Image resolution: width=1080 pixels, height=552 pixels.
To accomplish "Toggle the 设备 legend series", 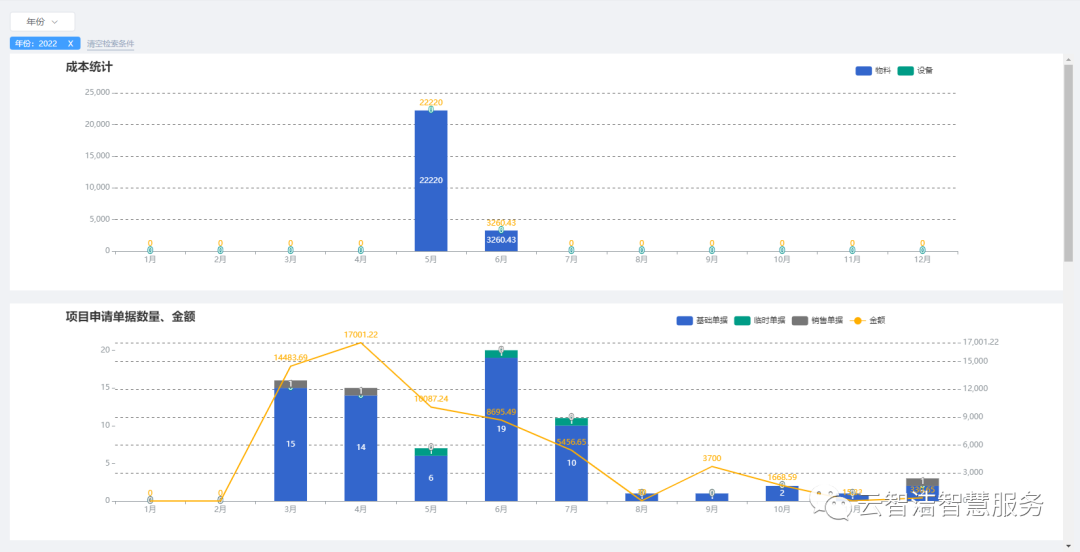I will click(x=906, y=71).
